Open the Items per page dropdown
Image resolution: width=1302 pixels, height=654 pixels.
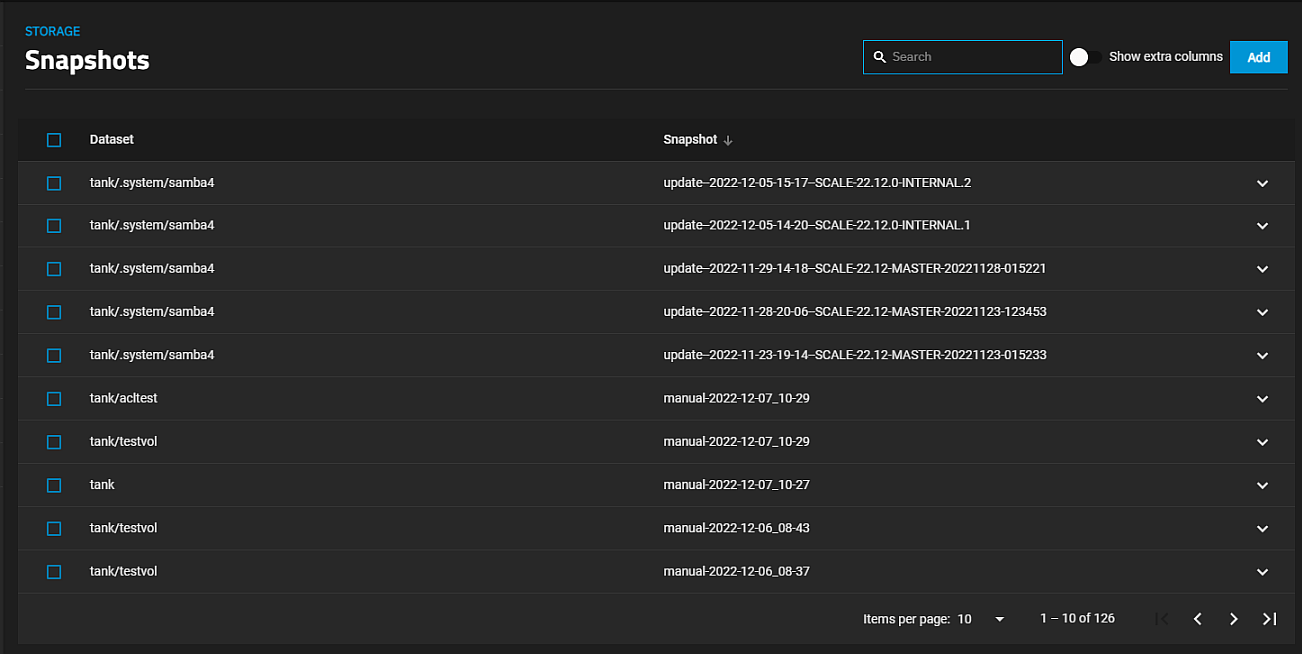click(998, 618)
